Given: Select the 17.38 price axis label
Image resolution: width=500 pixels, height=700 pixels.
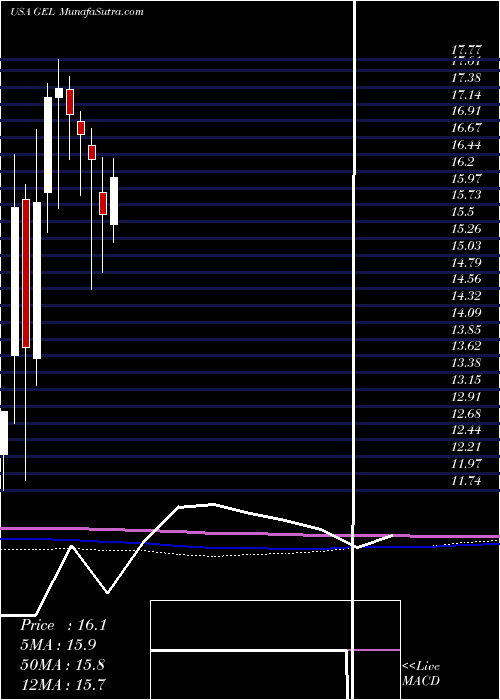Looking at the screenshot, I should tap(466, 78).
